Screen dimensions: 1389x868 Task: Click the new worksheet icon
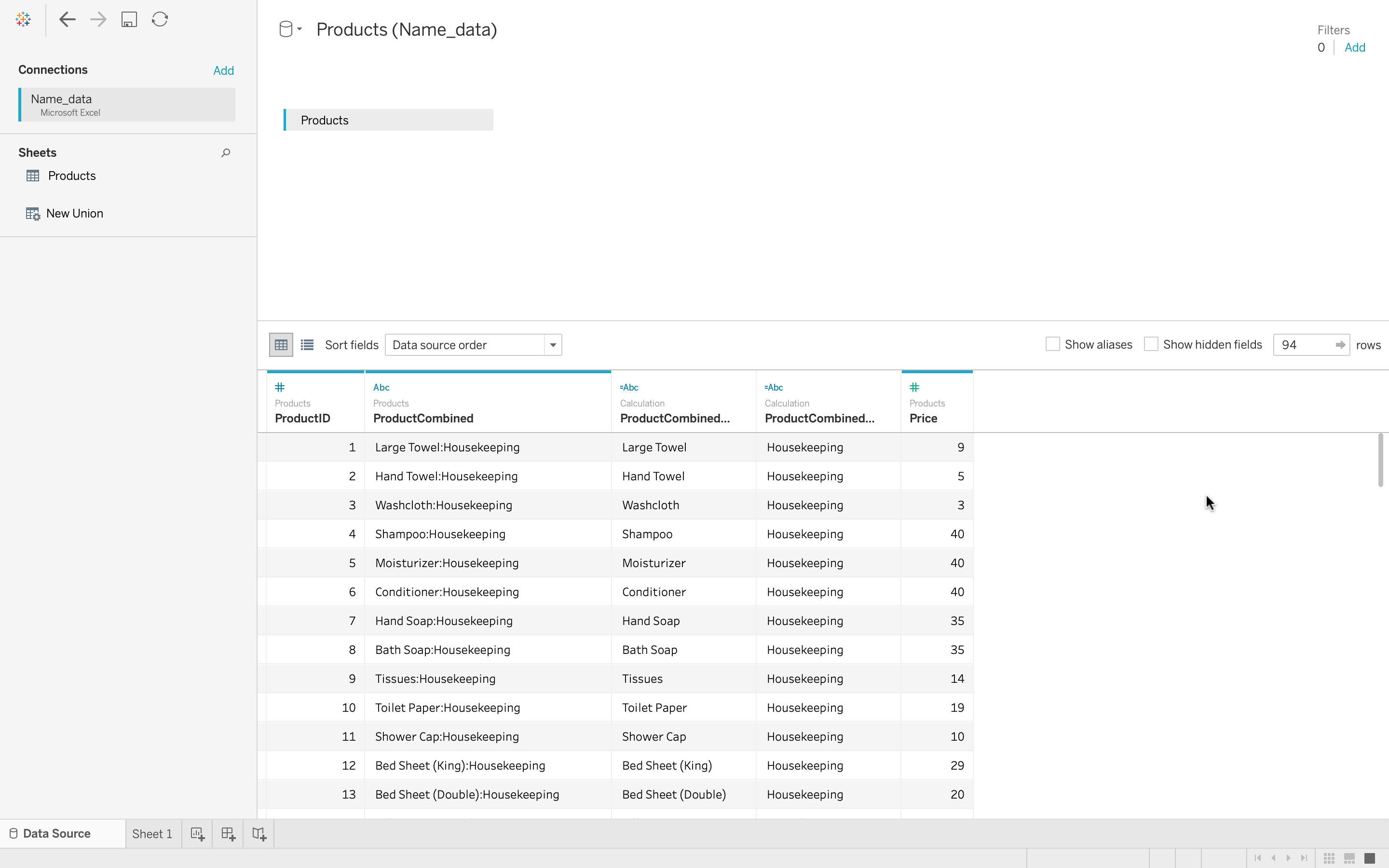[x=197, y=834]
